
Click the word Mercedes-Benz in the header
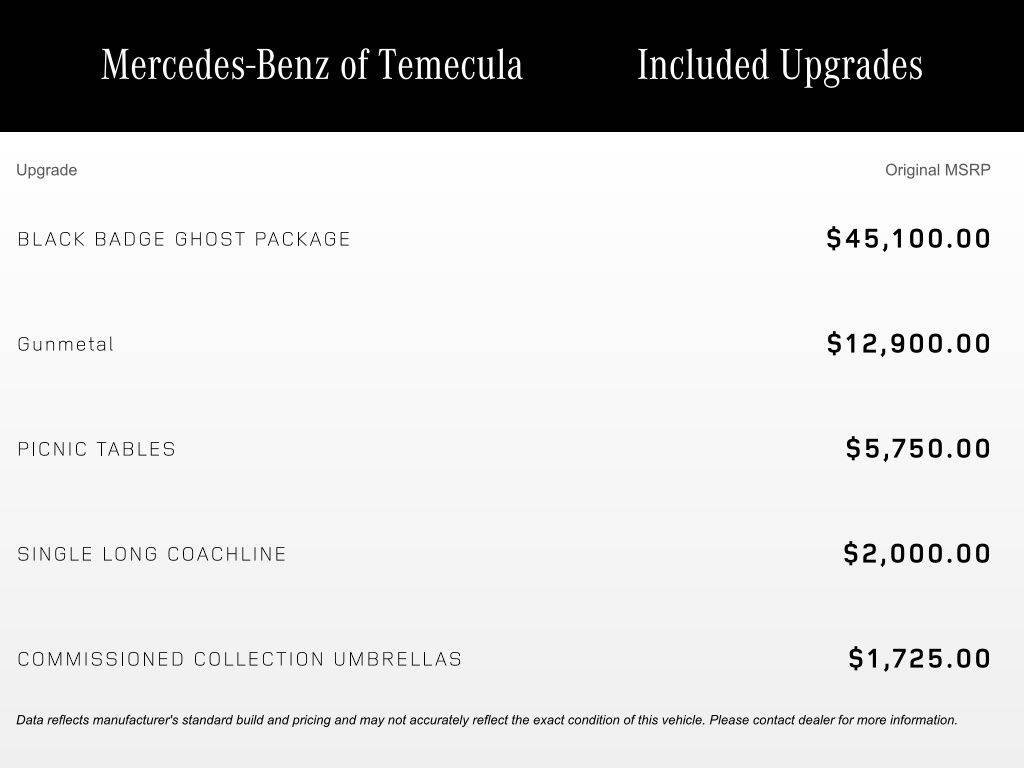216,65
